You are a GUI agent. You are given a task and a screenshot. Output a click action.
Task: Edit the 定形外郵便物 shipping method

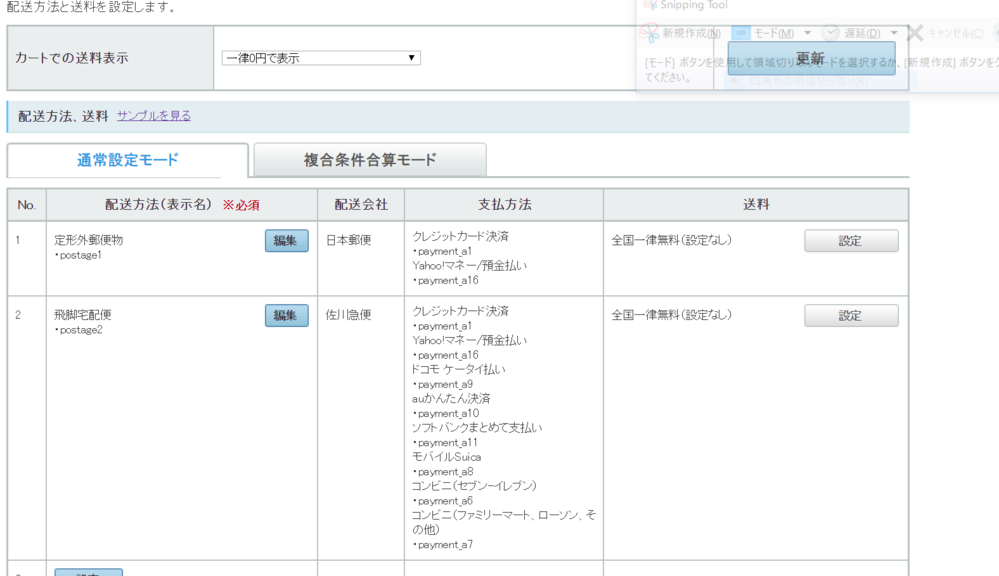[287, 241]
